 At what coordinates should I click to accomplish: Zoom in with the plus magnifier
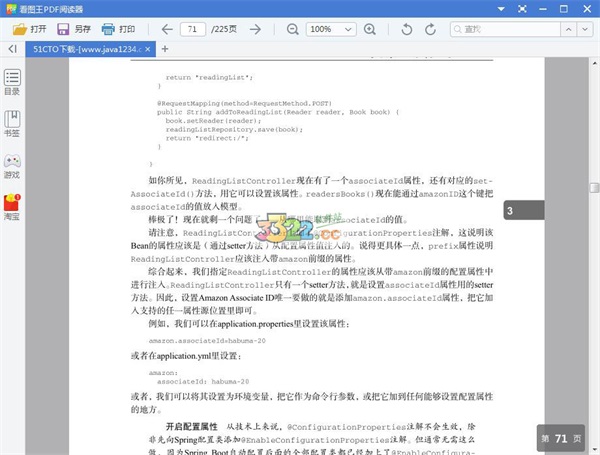click(370, 29)
